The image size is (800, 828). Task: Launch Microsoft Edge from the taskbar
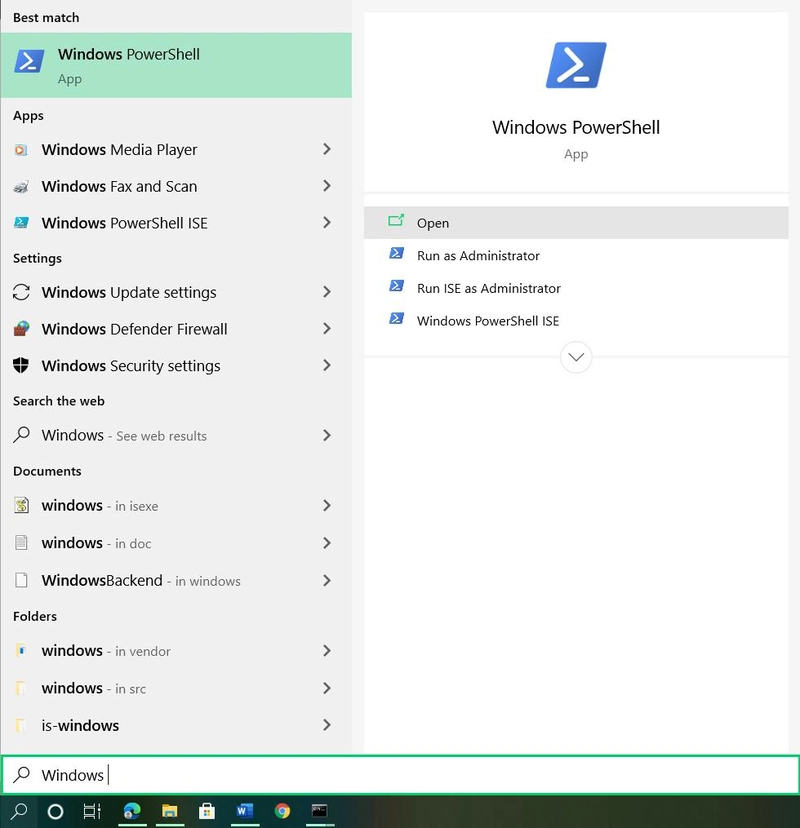(x=132, y=811)
